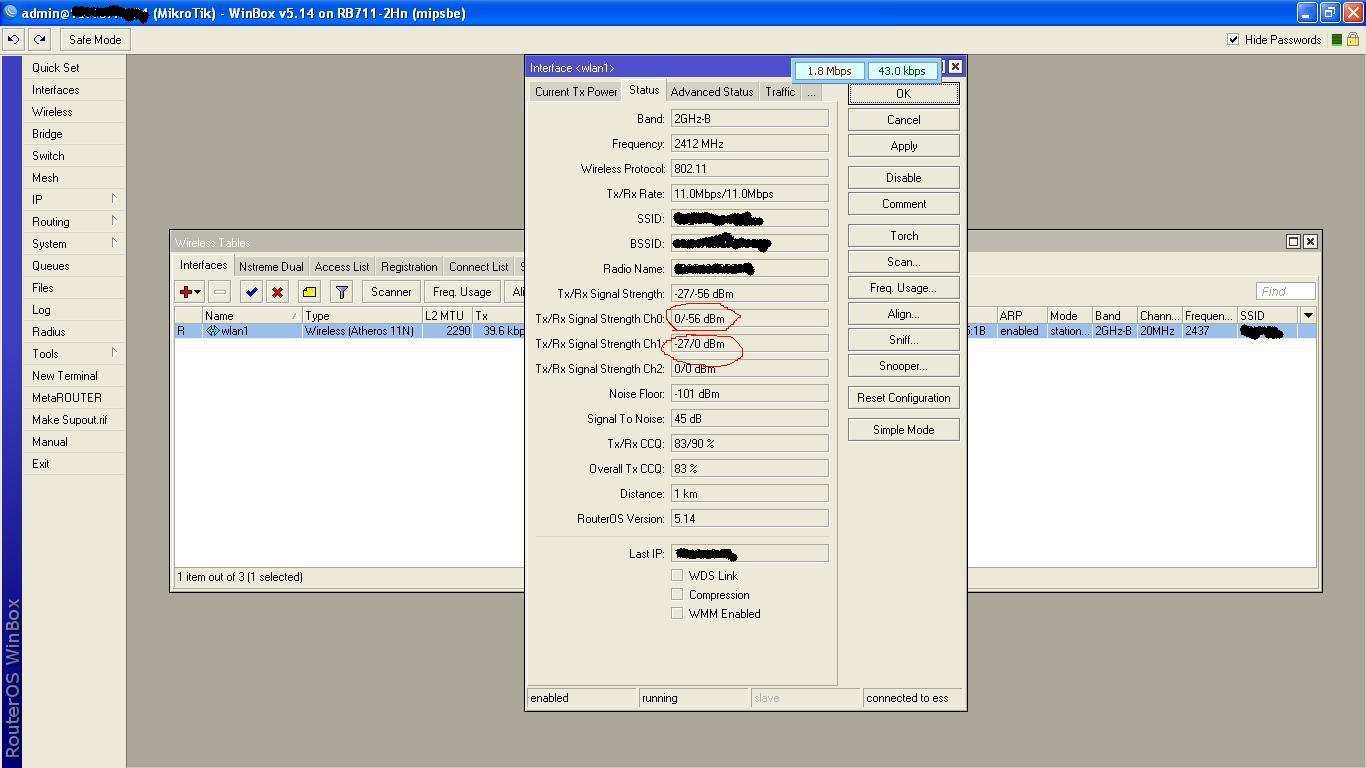Click OK in the Interface dialog
This screenshot has height=768, width=1366.
(903, 93)
